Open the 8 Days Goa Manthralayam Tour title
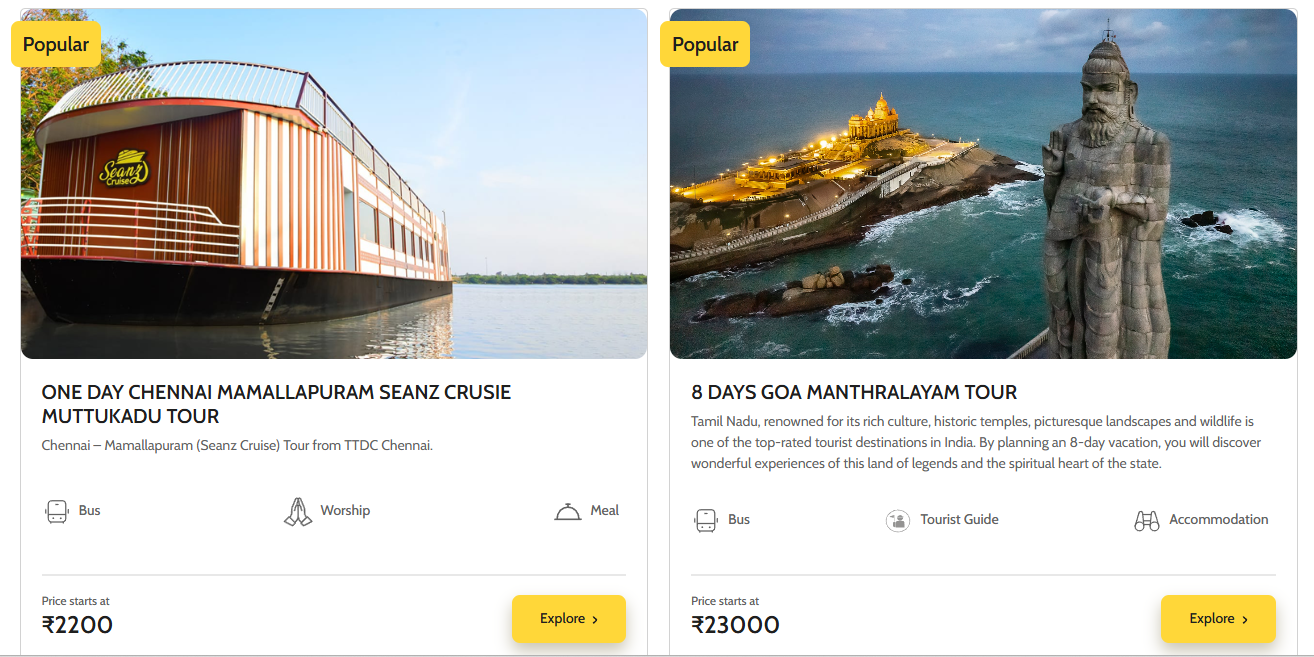1314x657 pixels. point(854,392)
